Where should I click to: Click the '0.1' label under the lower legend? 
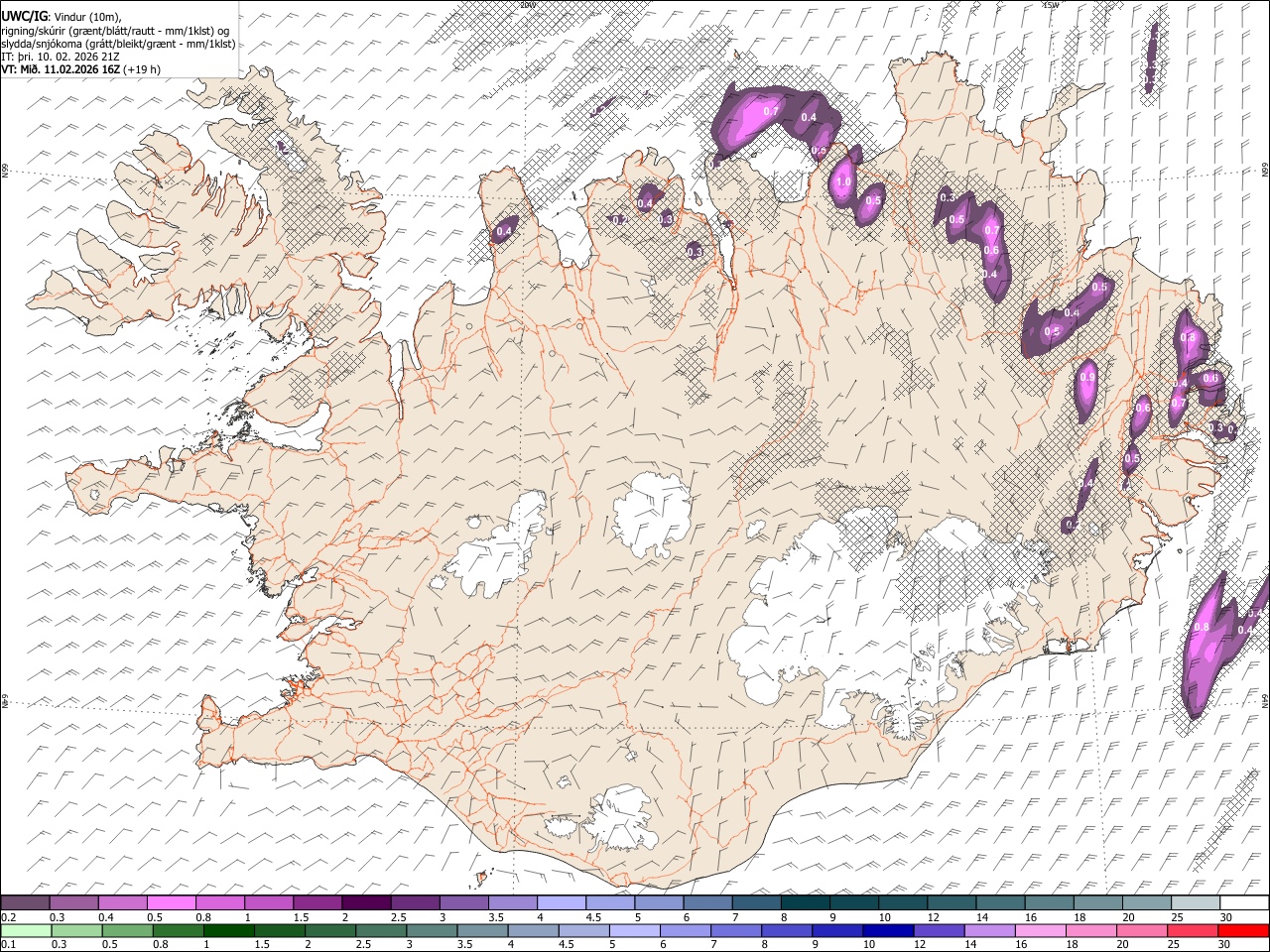click(9, 944)
